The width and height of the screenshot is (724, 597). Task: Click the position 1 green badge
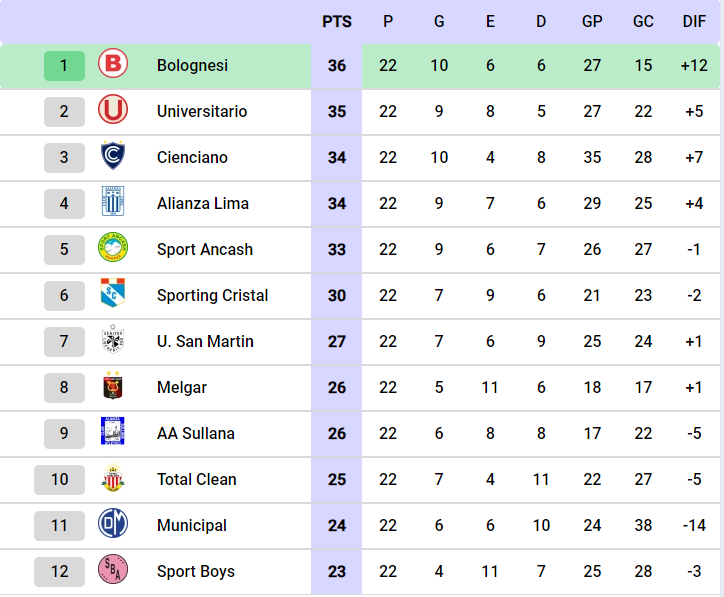point(64,65)
